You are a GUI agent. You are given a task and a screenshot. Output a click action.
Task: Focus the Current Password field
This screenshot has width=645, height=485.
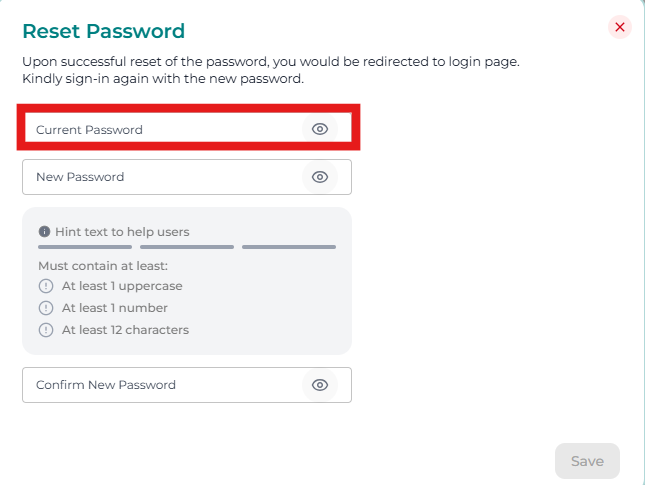160,130
